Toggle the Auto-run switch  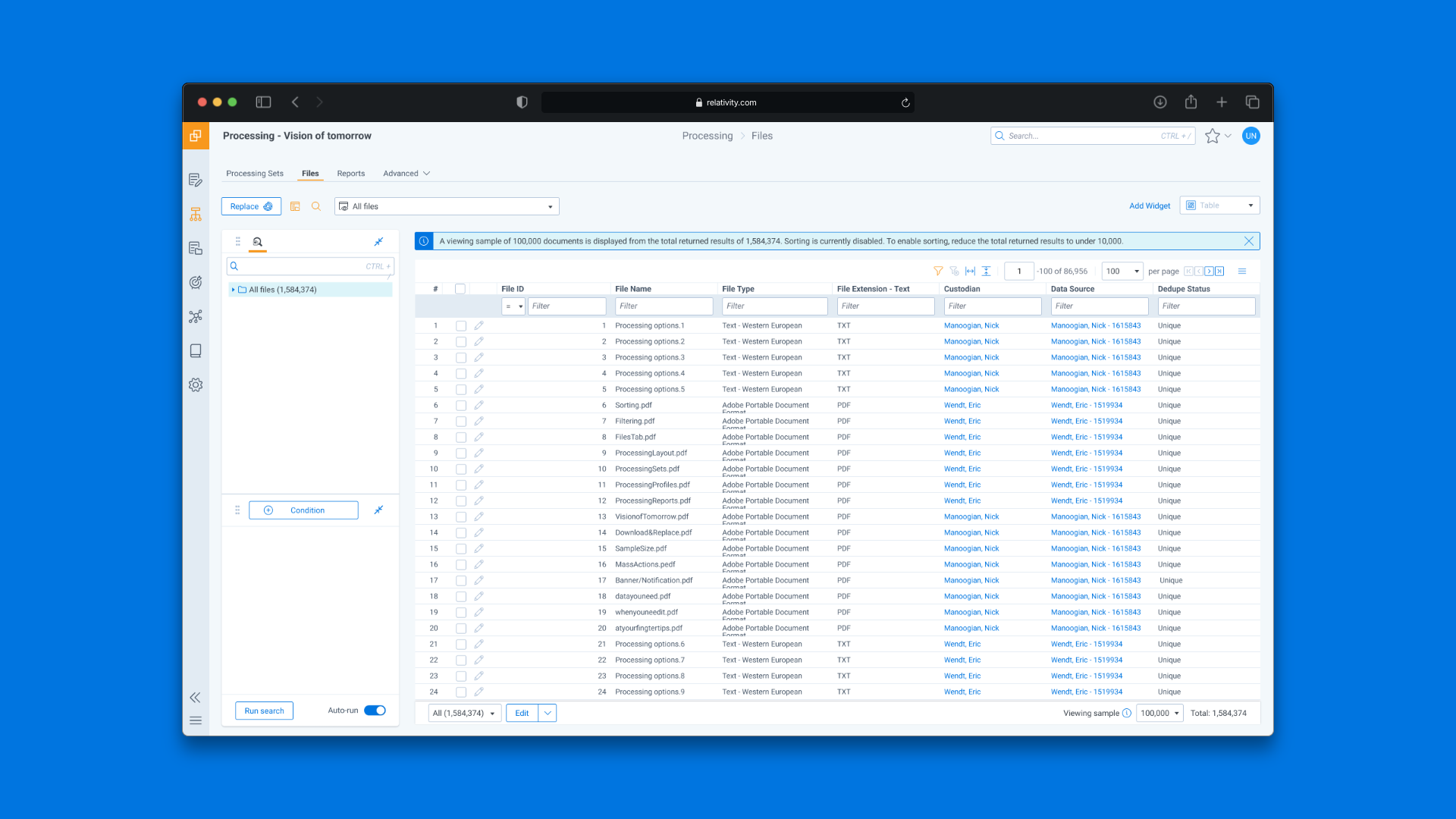pyautogui.click(x=375, y=711)
